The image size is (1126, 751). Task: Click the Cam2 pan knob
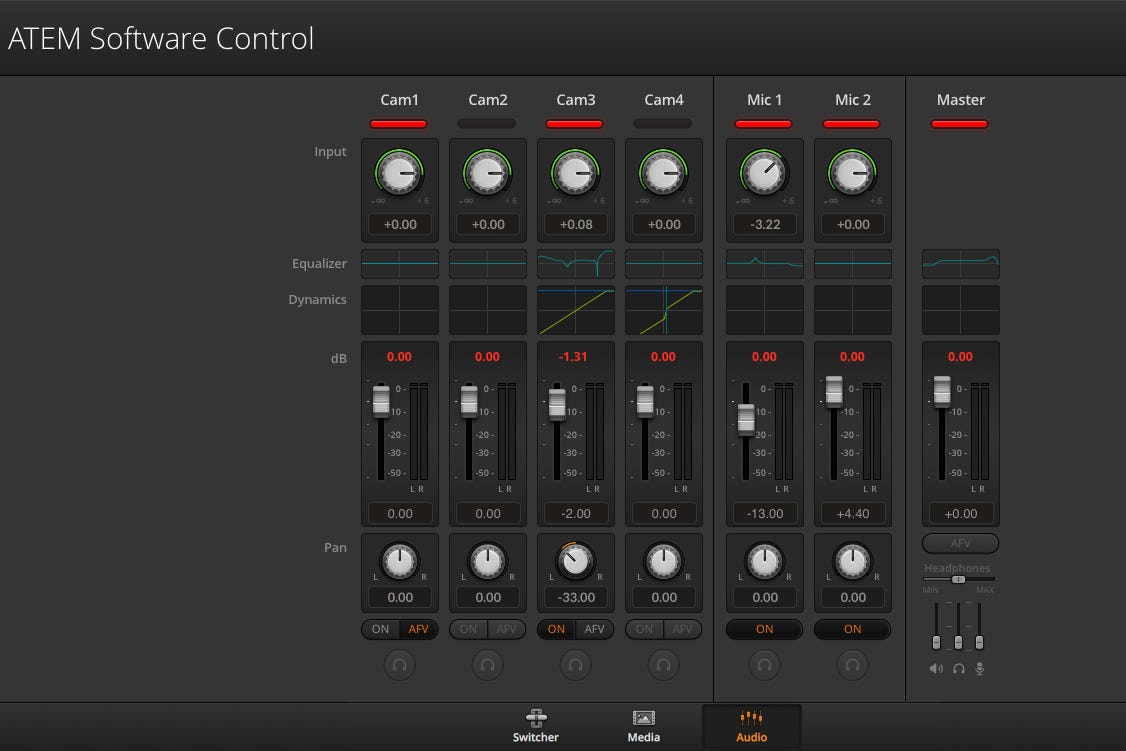[x=488, y=561]
